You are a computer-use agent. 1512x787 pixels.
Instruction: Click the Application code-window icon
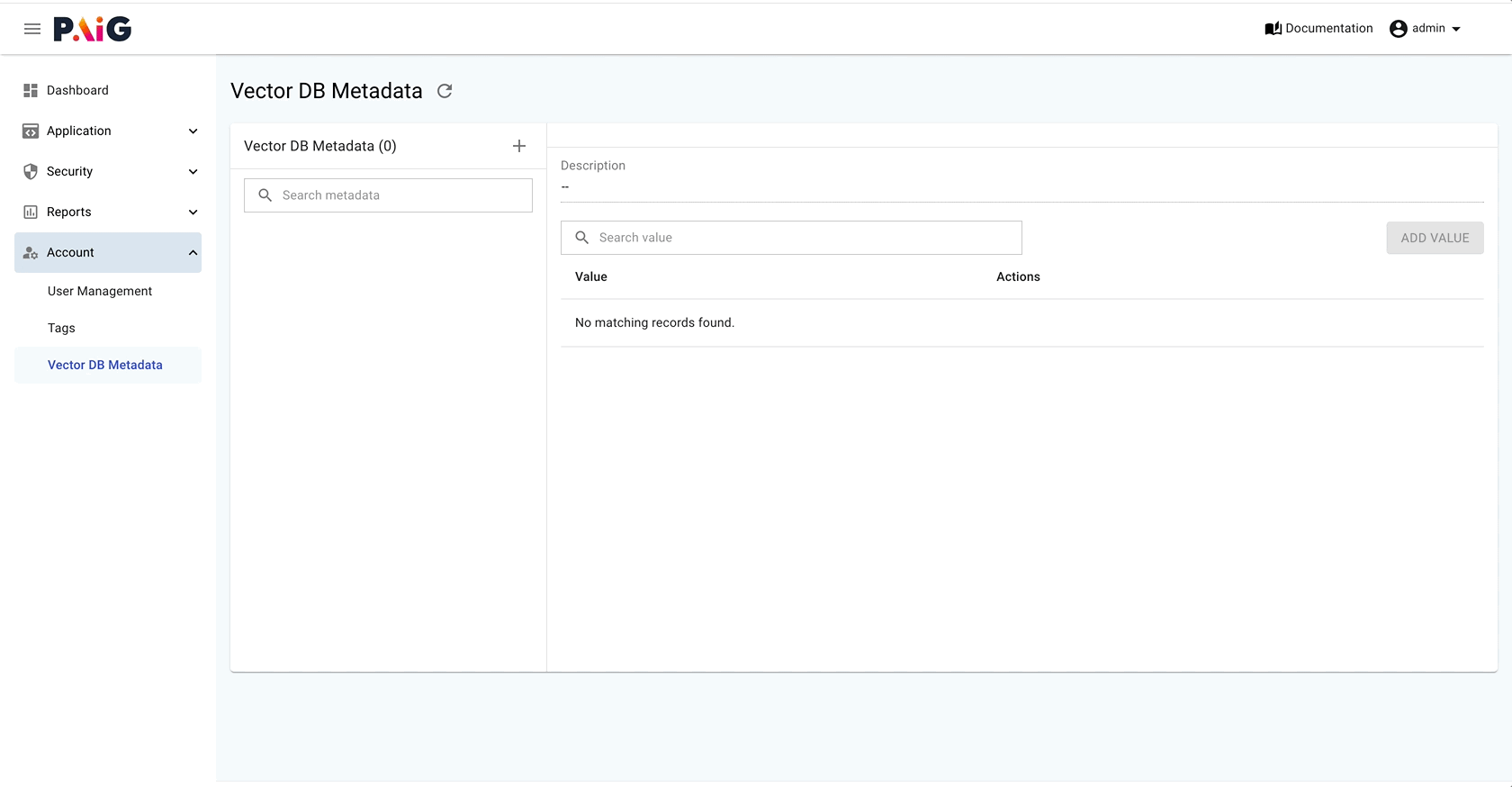click(x=31, y=131)
